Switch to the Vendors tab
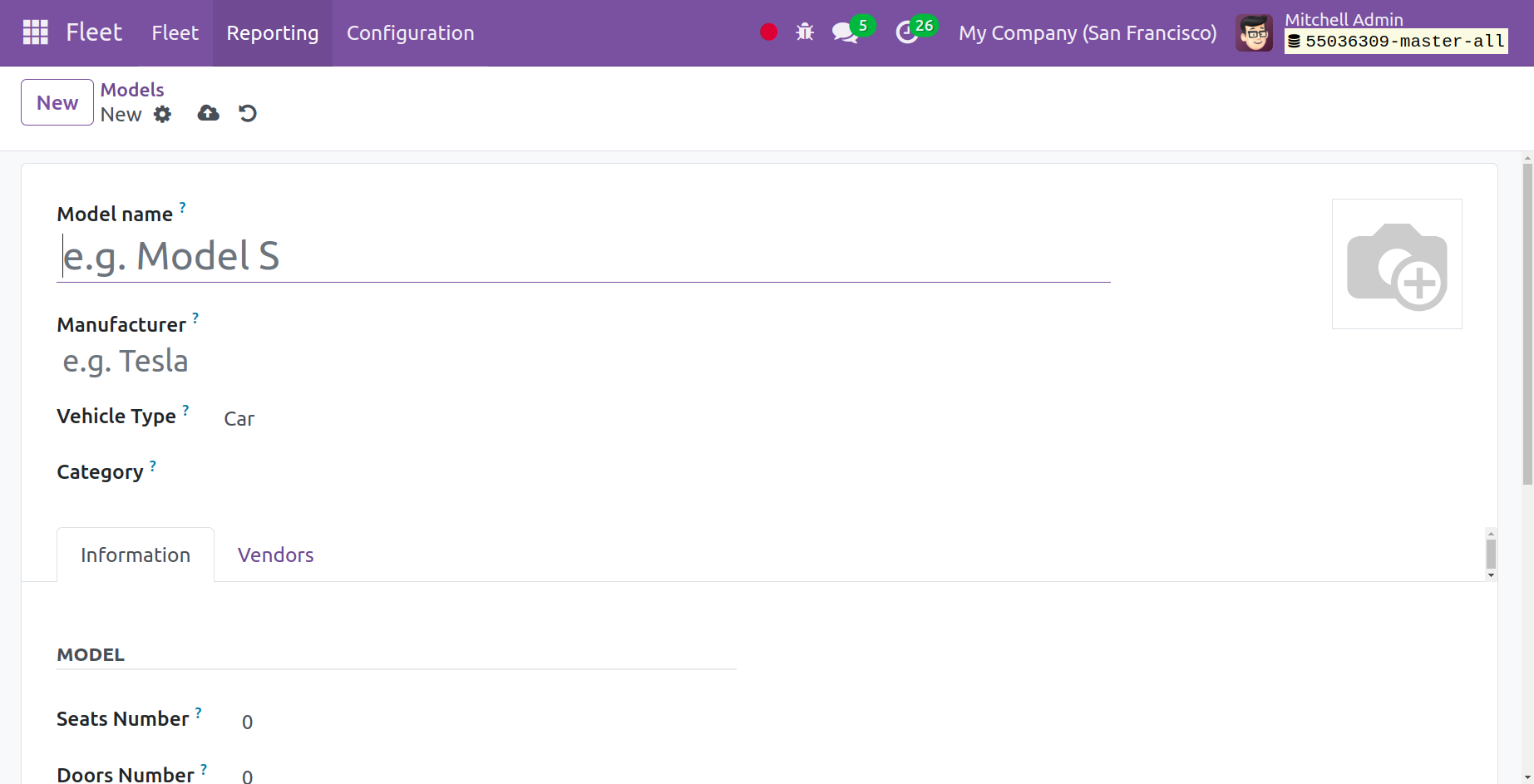 pos(276,555)
